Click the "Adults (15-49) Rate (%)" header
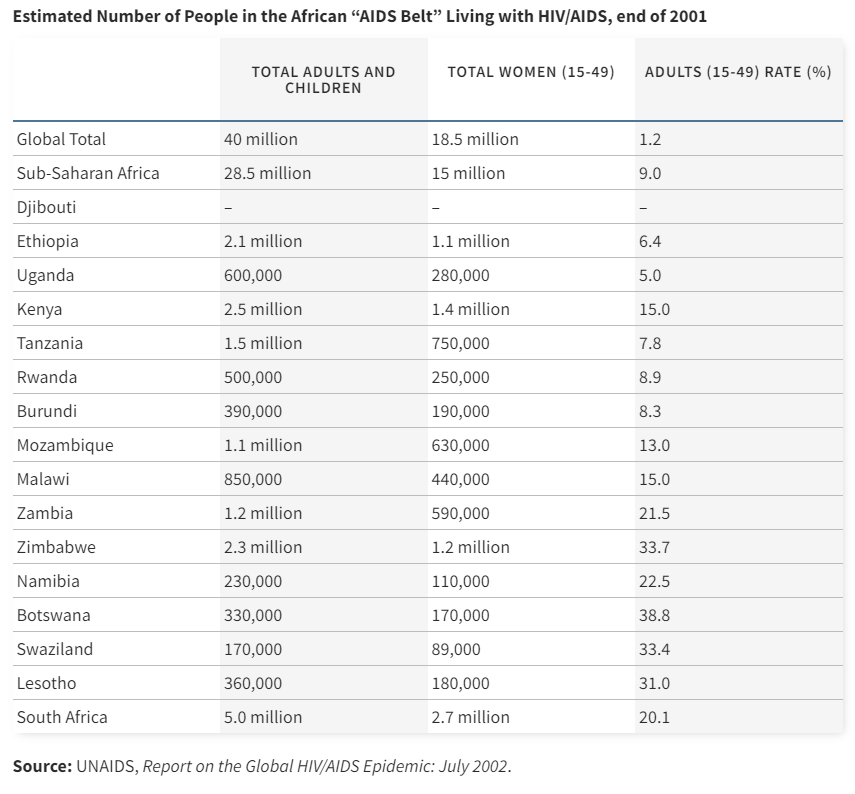This screenshot has width=855, height=794. point(737,72)
